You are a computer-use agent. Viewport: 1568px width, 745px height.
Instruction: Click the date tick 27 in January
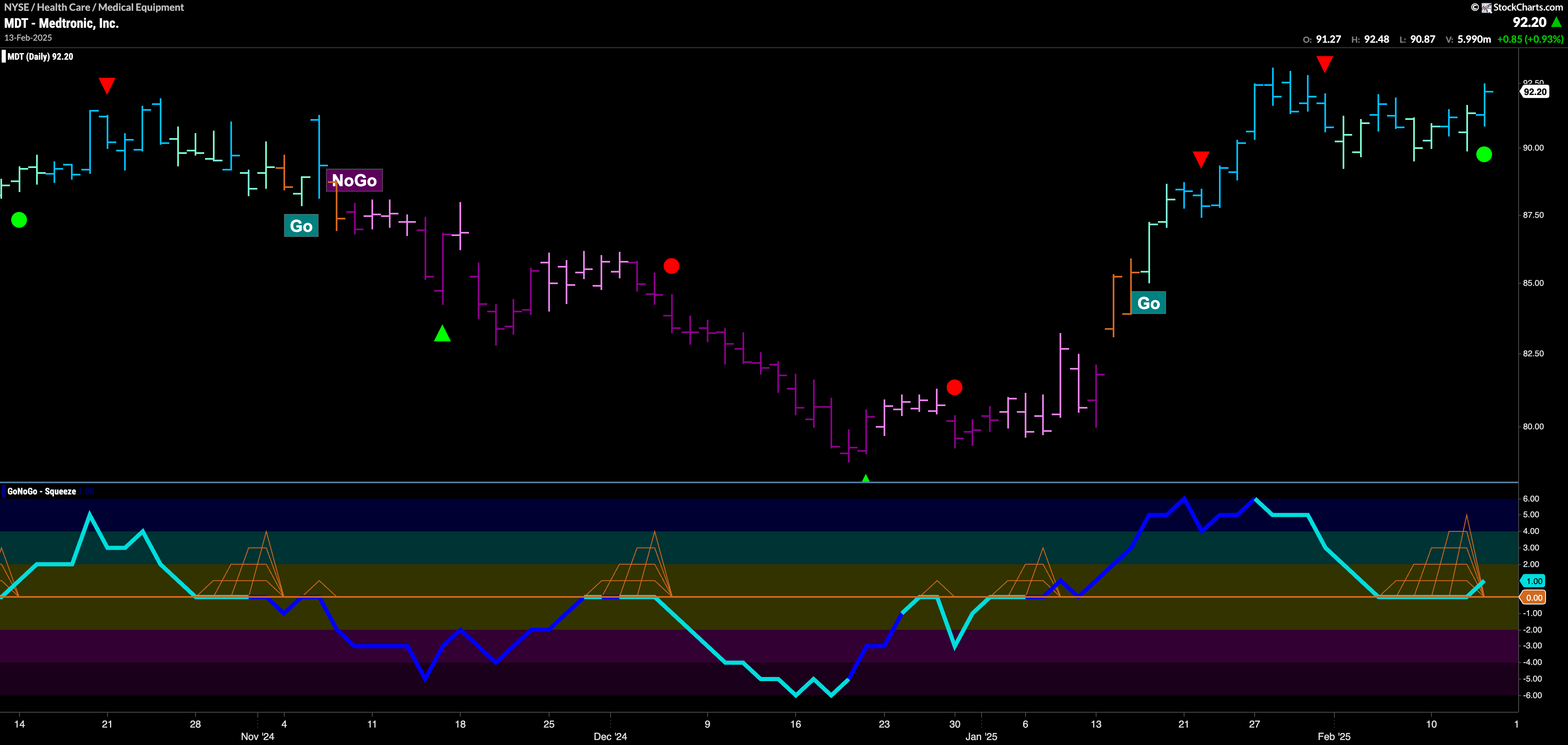[x=1255, y=724]
